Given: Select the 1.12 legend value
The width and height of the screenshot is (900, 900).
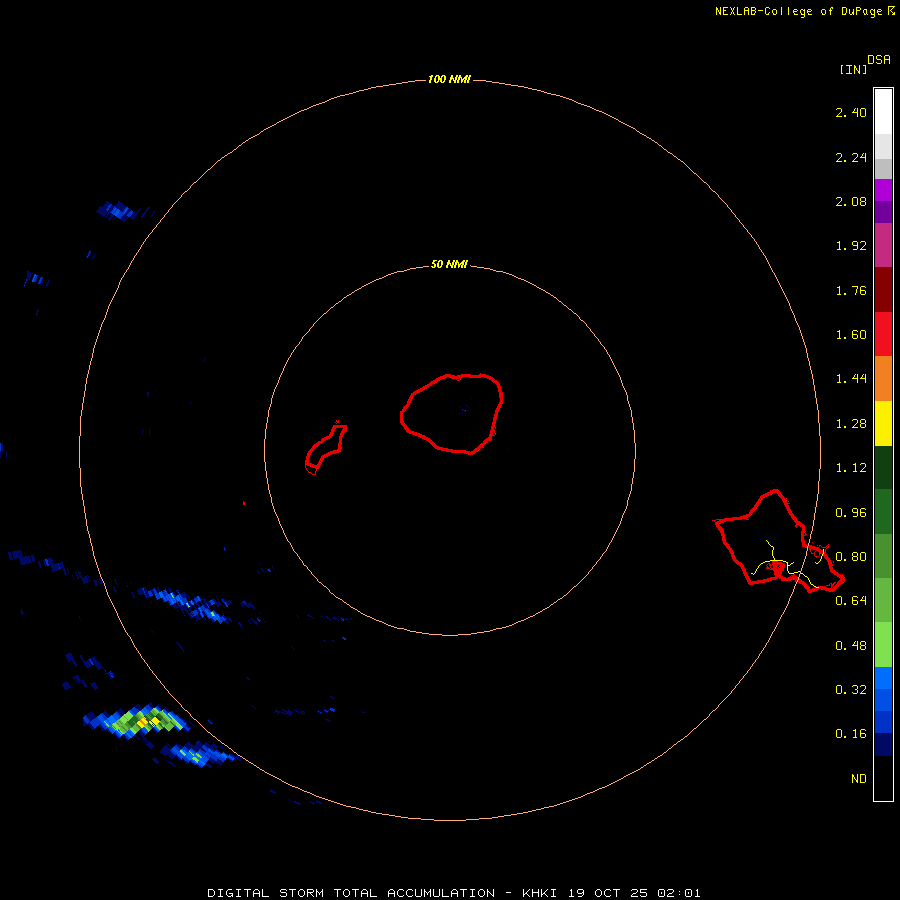Looking at the screenshot, I should pyautogui.click(x=851, y=468).
